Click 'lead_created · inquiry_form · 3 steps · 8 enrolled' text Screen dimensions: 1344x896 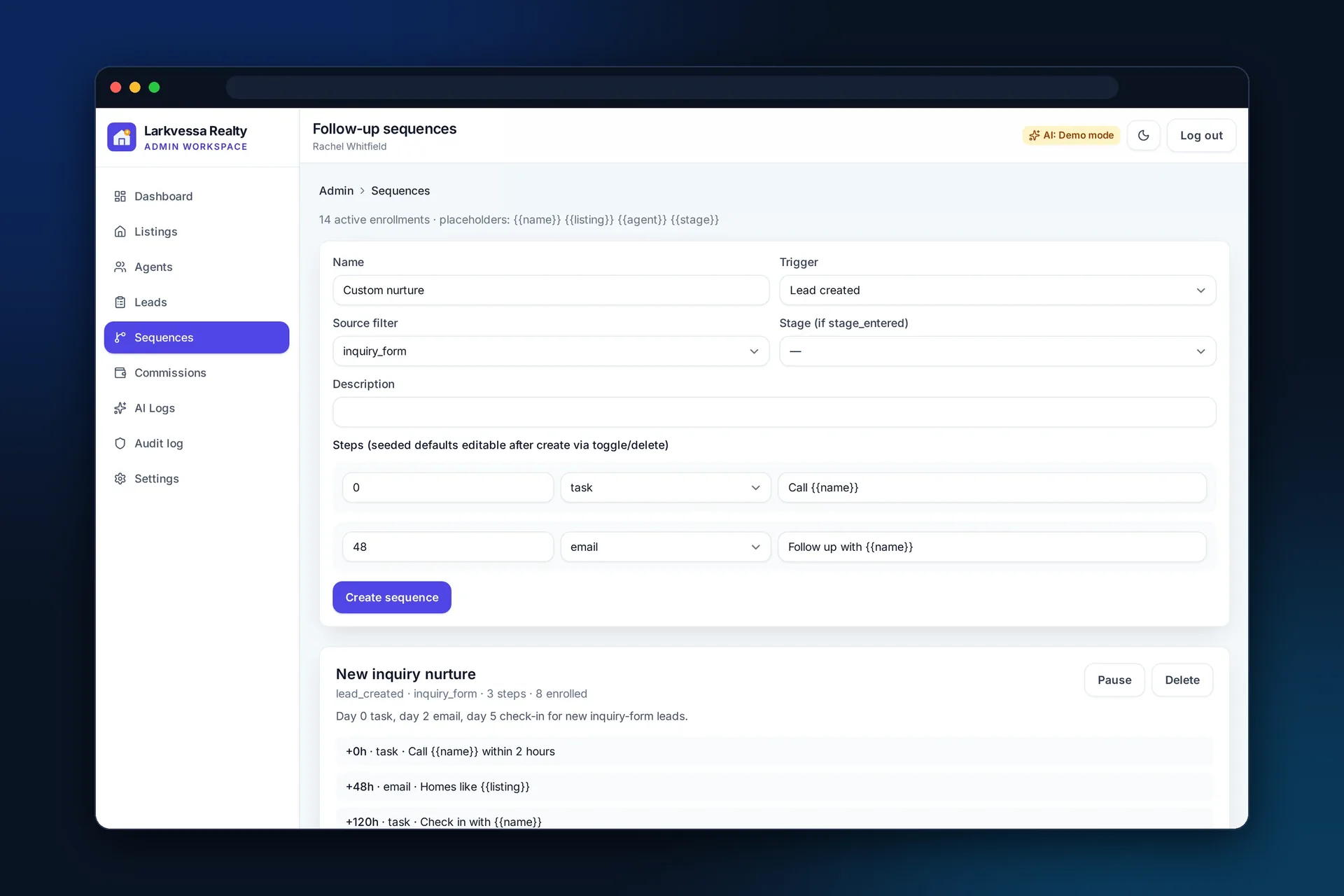pos(461,694)
